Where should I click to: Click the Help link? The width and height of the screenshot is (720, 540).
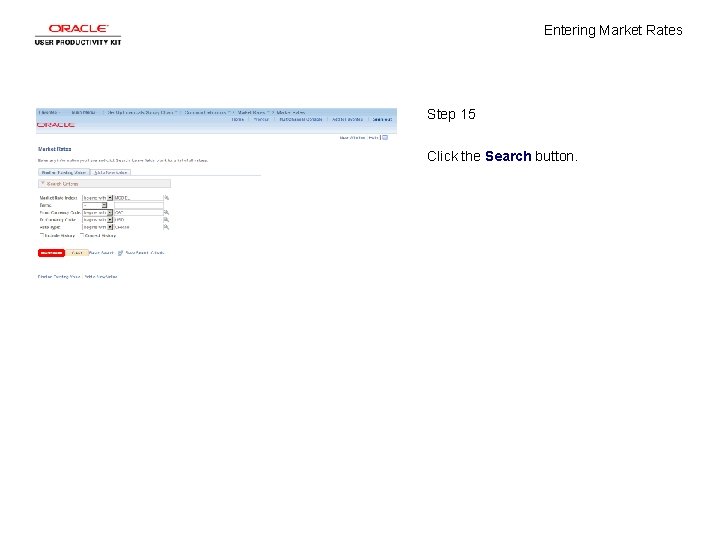373,138
